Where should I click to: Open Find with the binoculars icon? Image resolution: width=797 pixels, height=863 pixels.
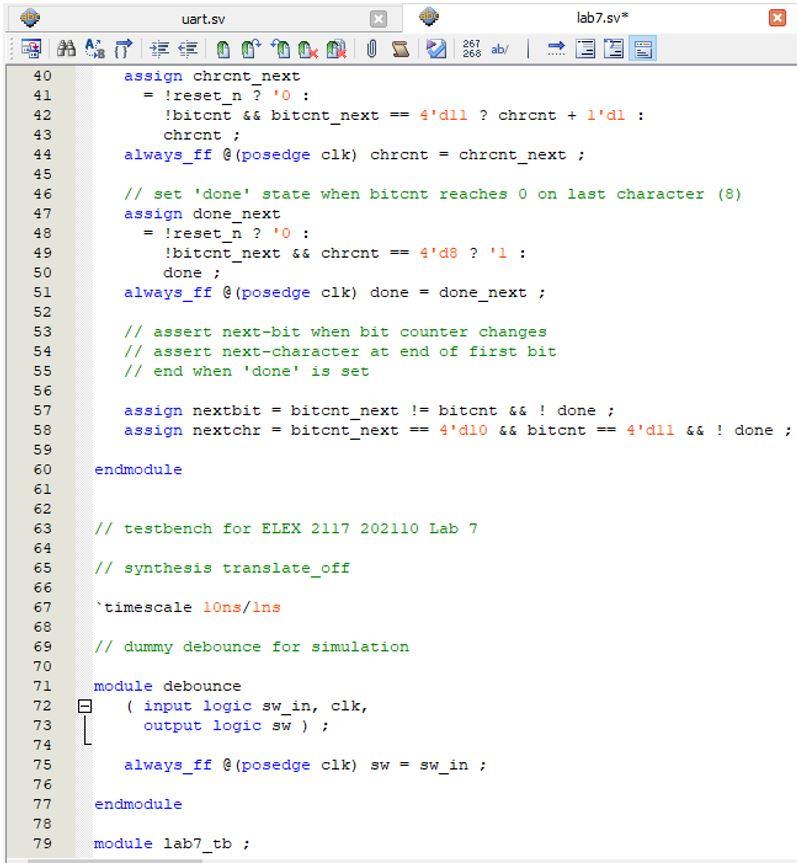click(x=66, y=49)
